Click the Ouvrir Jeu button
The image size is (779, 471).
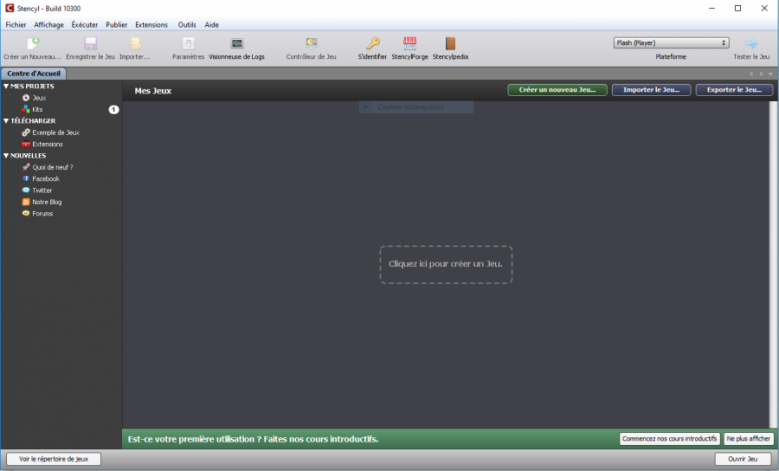click(743, 459)
